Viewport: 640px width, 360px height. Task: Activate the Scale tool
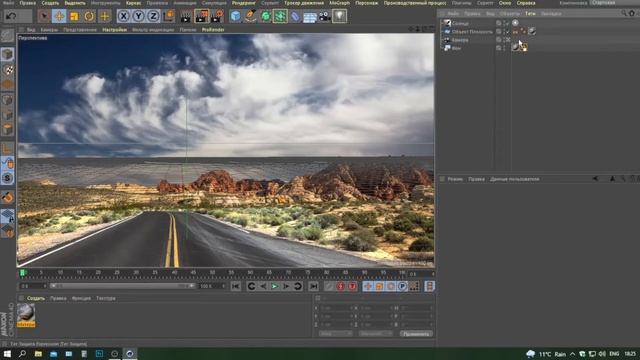(x=74, y=16)
